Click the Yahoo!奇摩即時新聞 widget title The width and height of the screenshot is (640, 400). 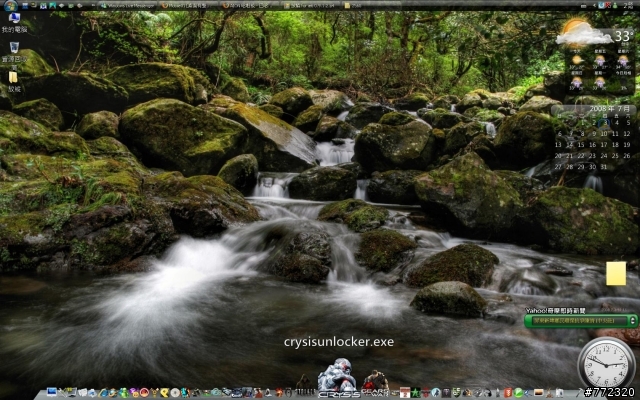555,311
